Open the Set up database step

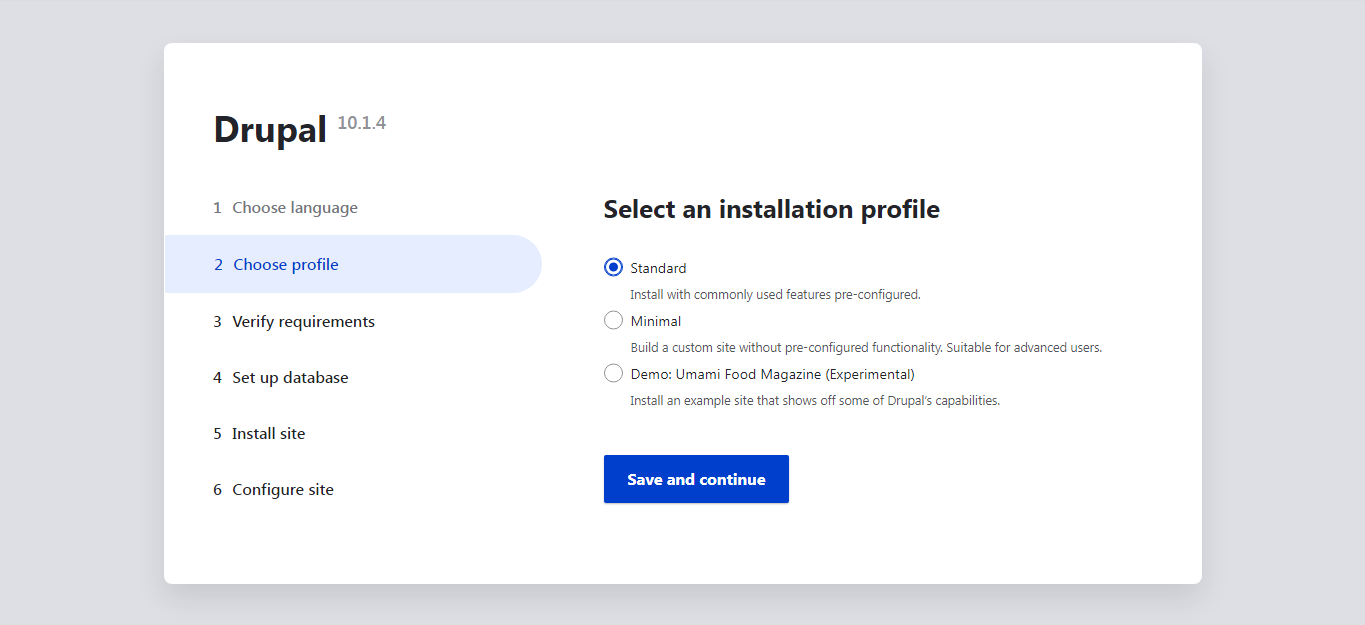pos(290,377)
